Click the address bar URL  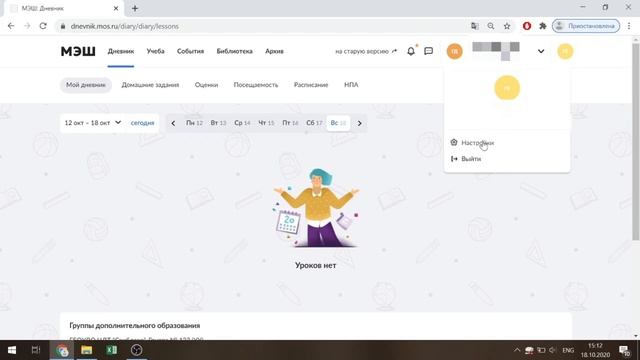pyautogui.click(x=124, y=26)
